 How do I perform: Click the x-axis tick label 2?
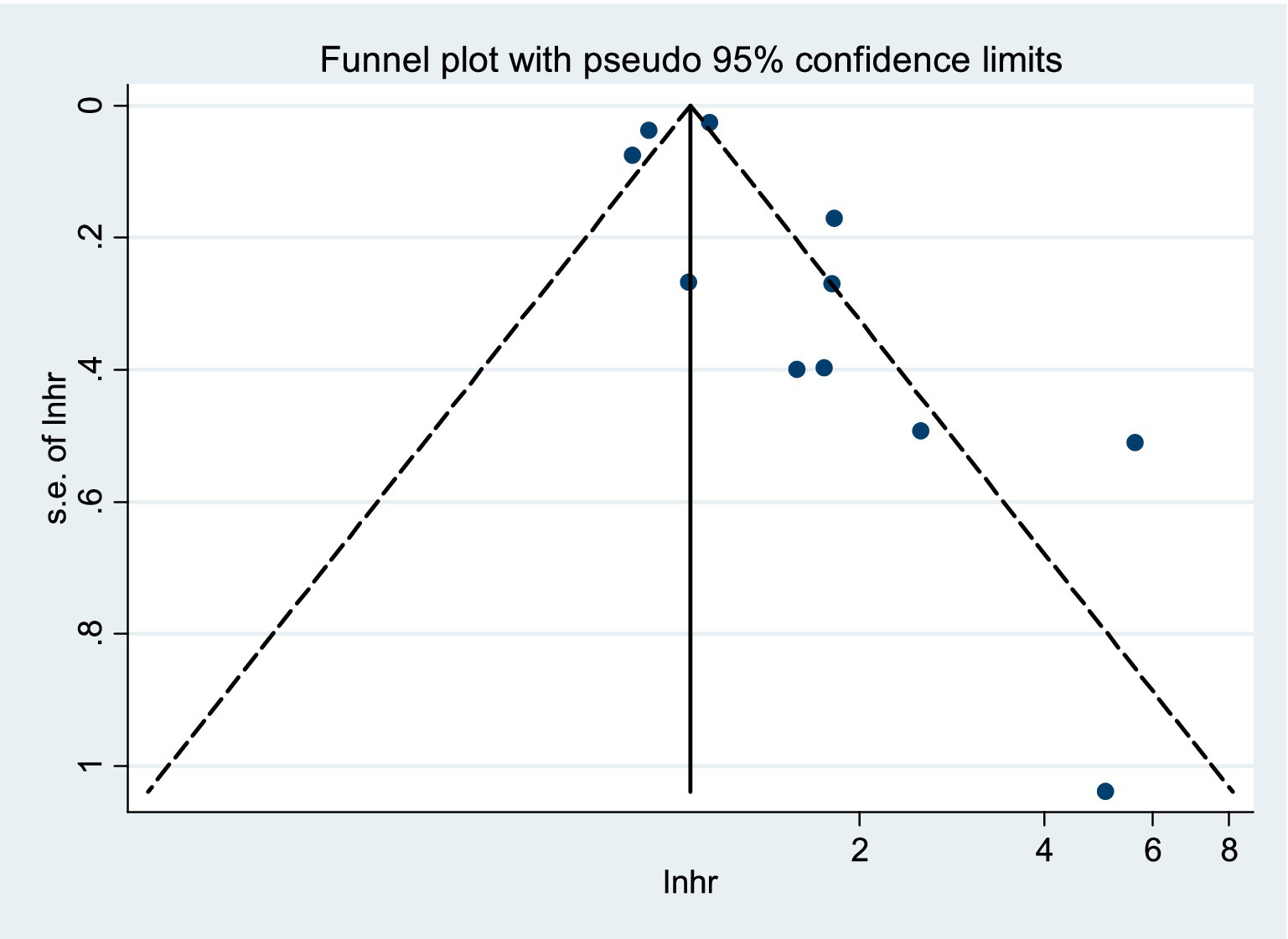859,851
